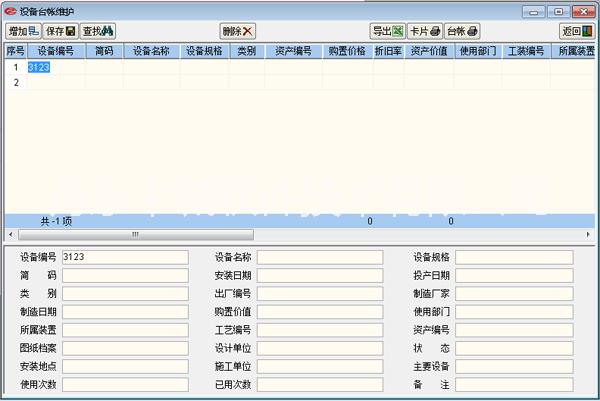This screenshot has width=600, height=401.
Task: Click the 共 -1 项 summary text
Action: pyautogui.click(x=56, y=221)
